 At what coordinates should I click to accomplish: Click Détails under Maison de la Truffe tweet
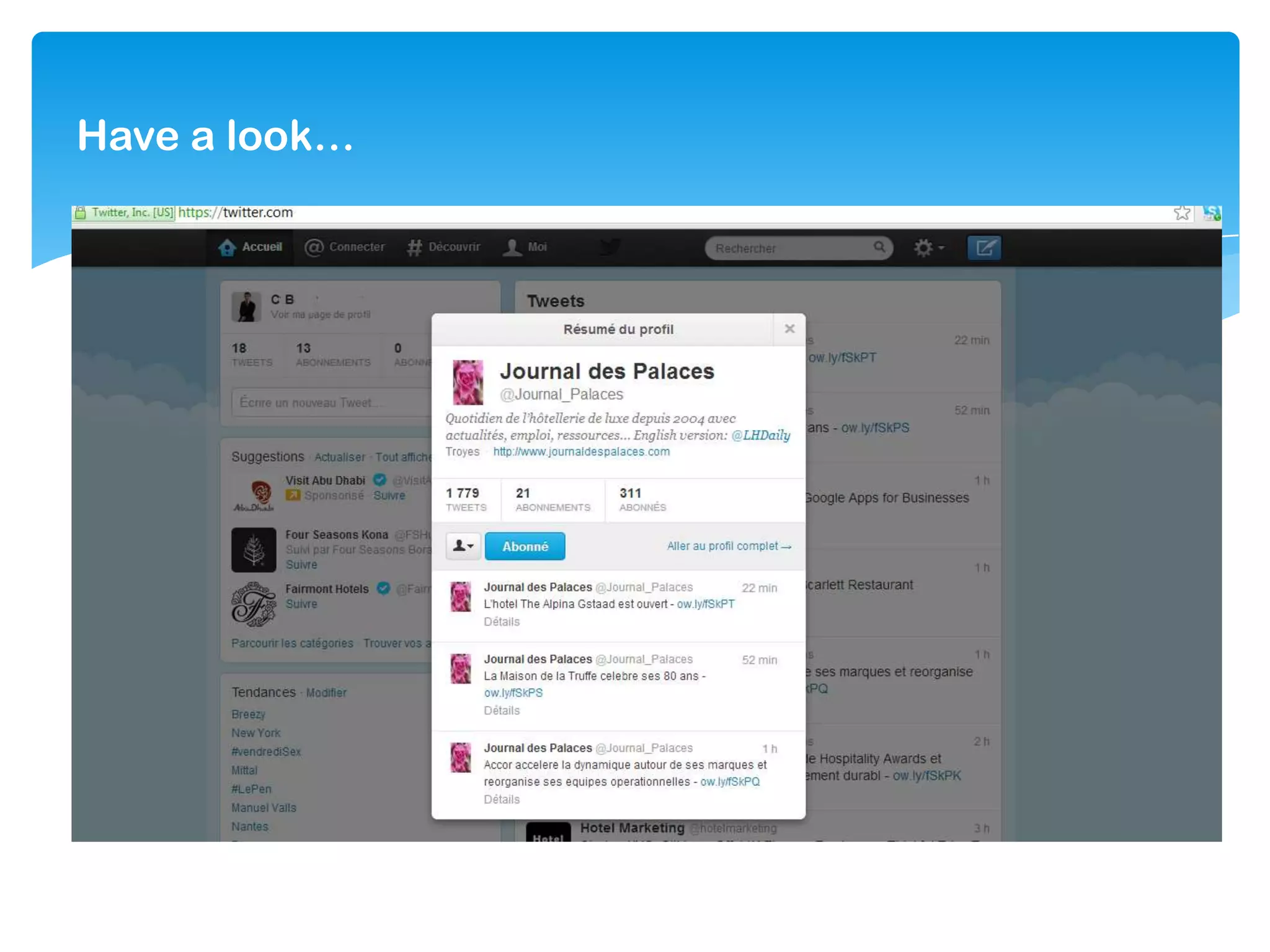(x=502, y=710)
